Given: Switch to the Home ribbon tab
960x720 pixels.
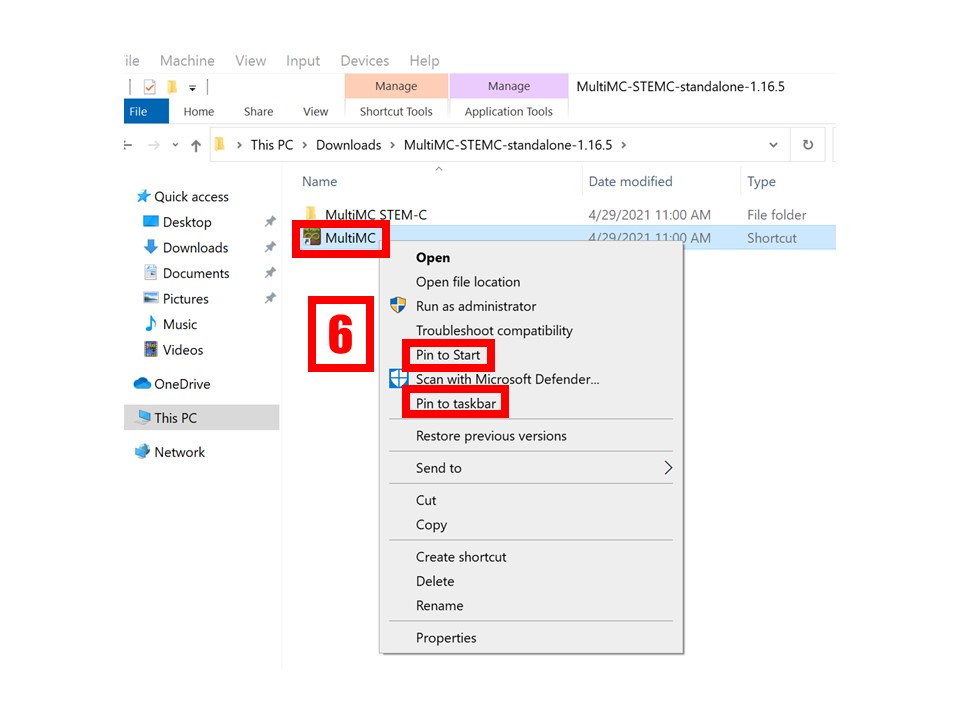Looking at the screenshot, I should (199, 111).
